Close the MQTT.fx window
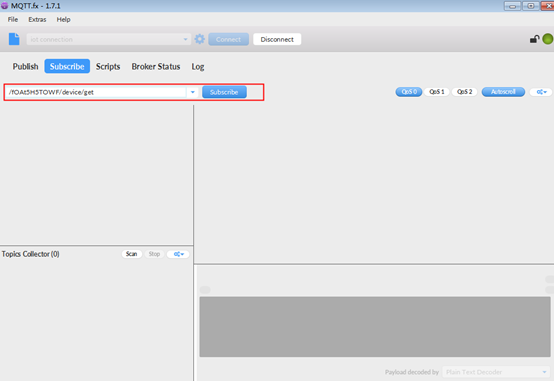The height and width of the screenshot is (381, 554). [x=548, y=6]
